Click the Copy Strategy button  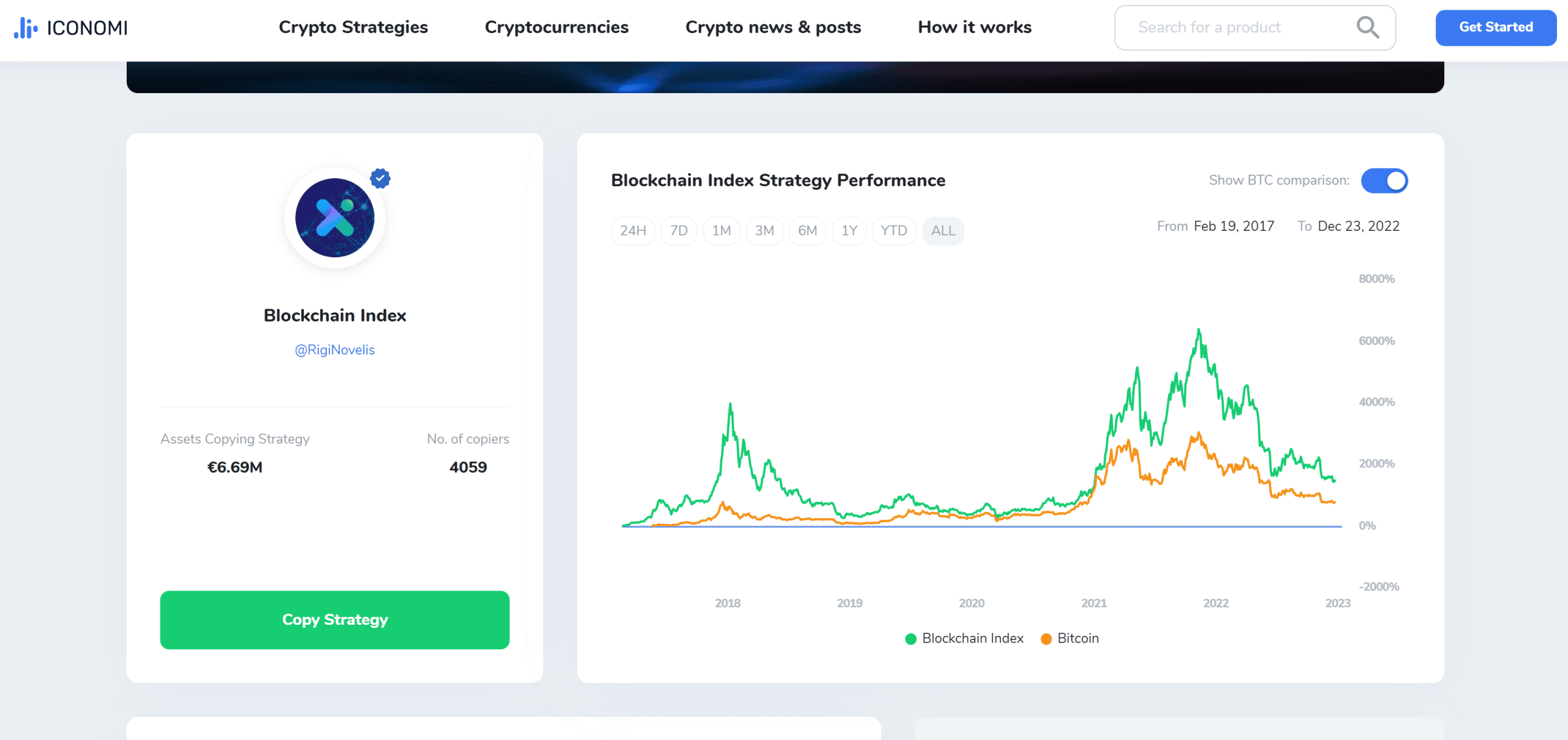tap(334, 620)
